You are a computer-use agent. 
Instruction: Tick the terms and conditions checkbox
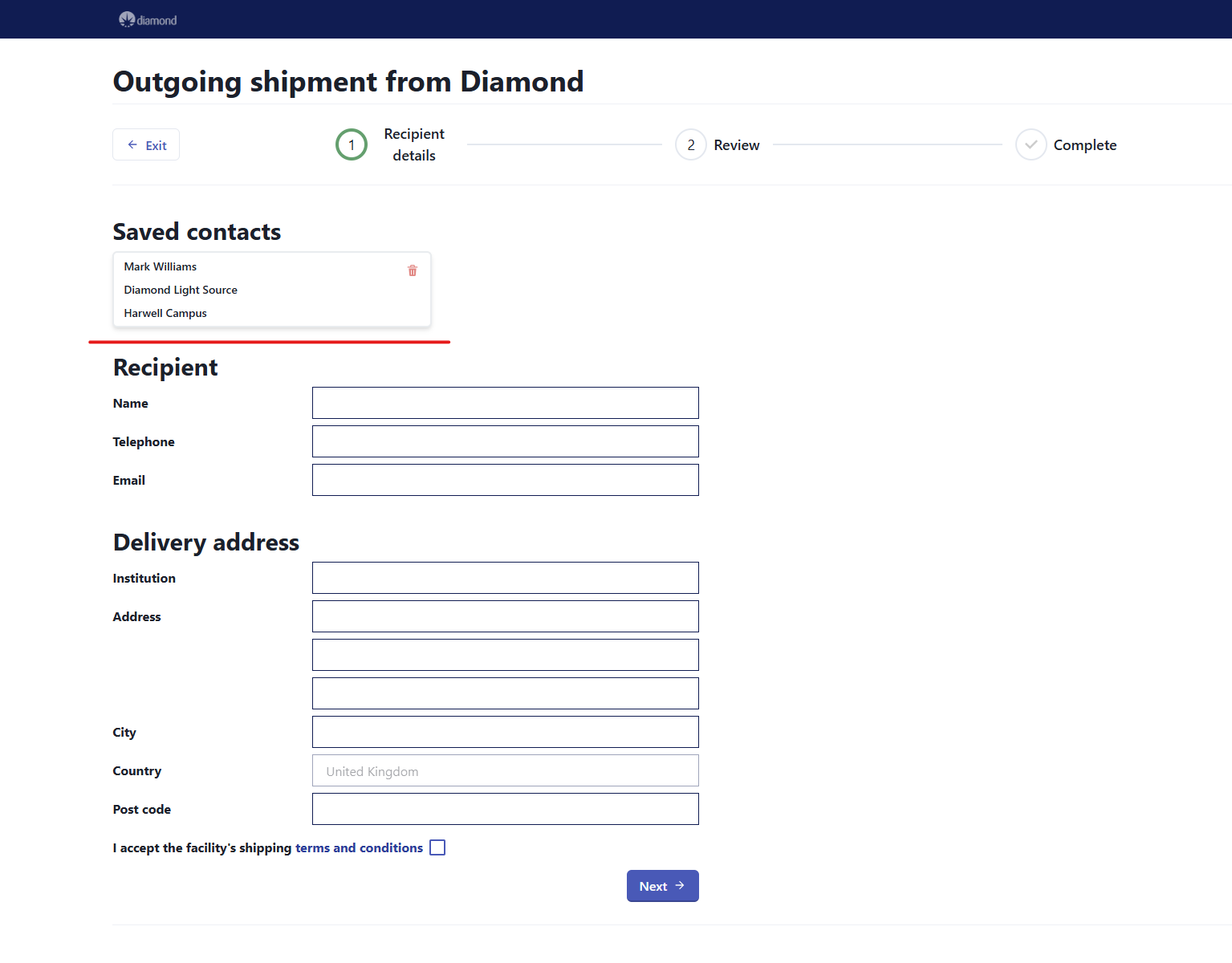[437, 847]
